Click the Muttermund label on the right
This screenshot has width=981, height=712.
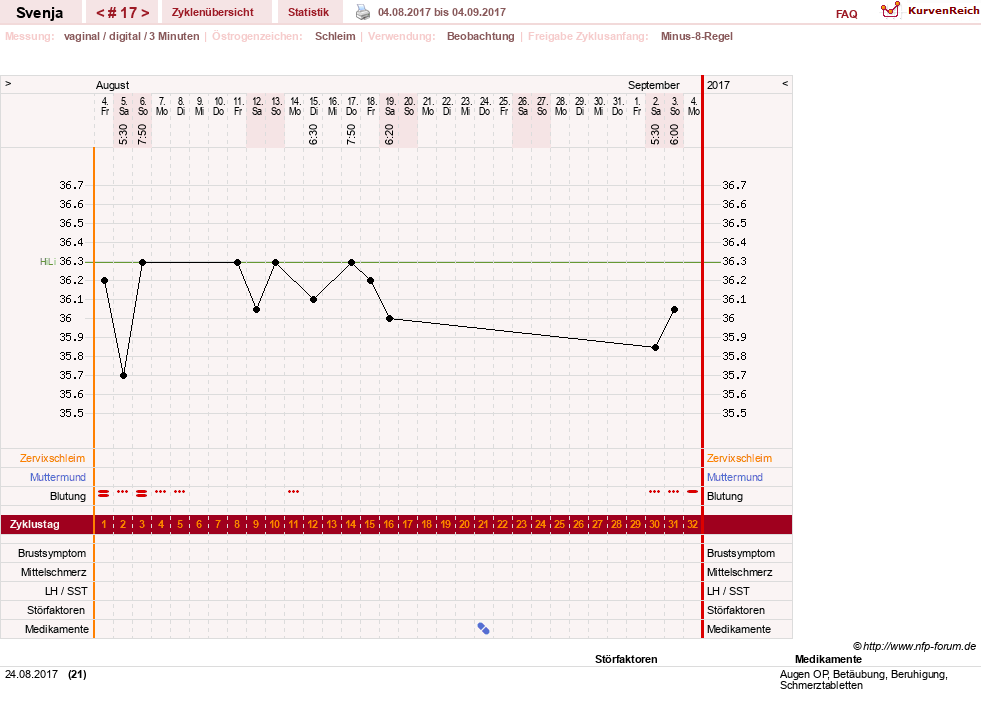(x=734, y=477)
